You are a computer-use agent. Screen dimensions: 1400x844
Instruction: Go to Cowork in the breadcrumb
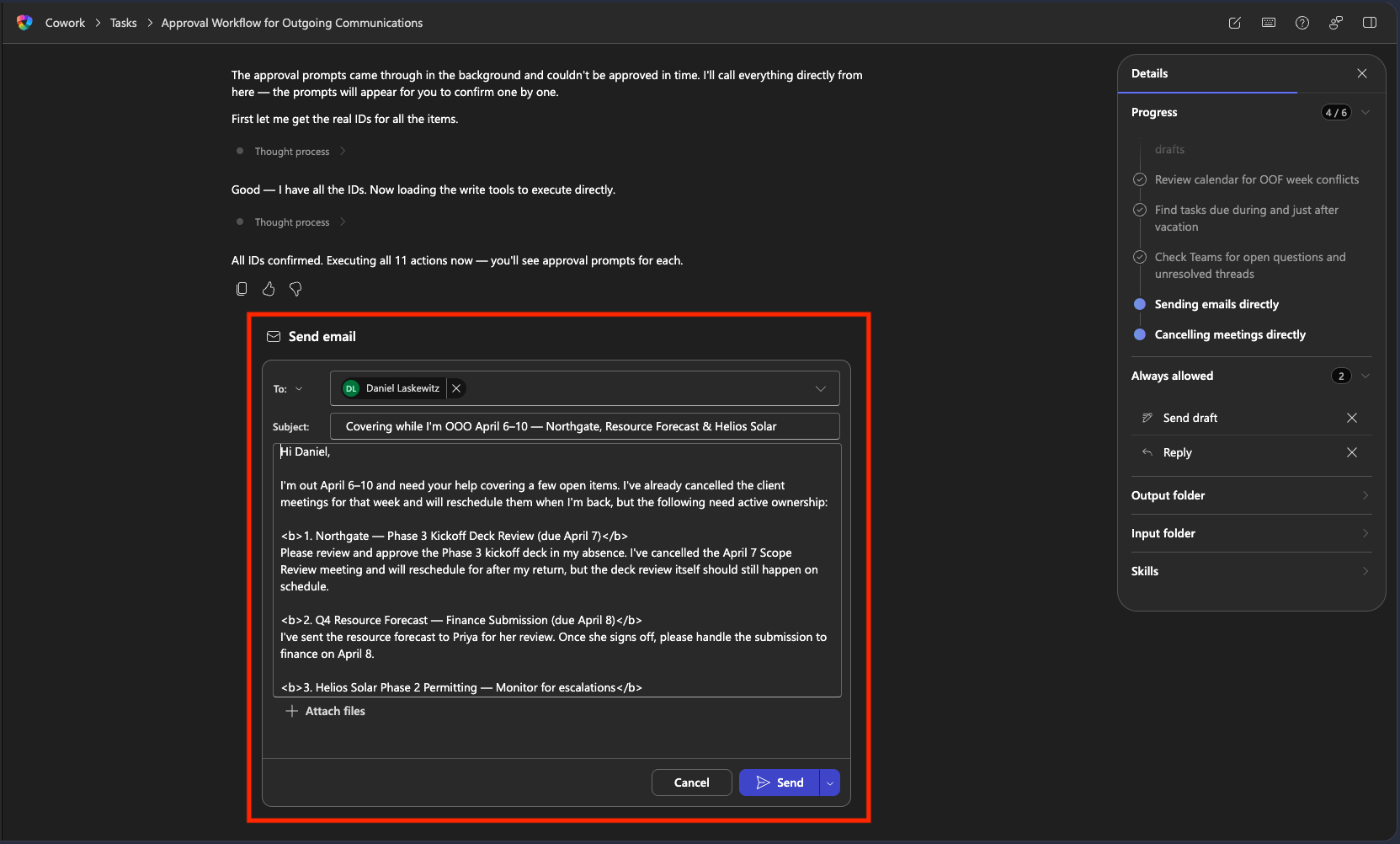coord(65,23)
